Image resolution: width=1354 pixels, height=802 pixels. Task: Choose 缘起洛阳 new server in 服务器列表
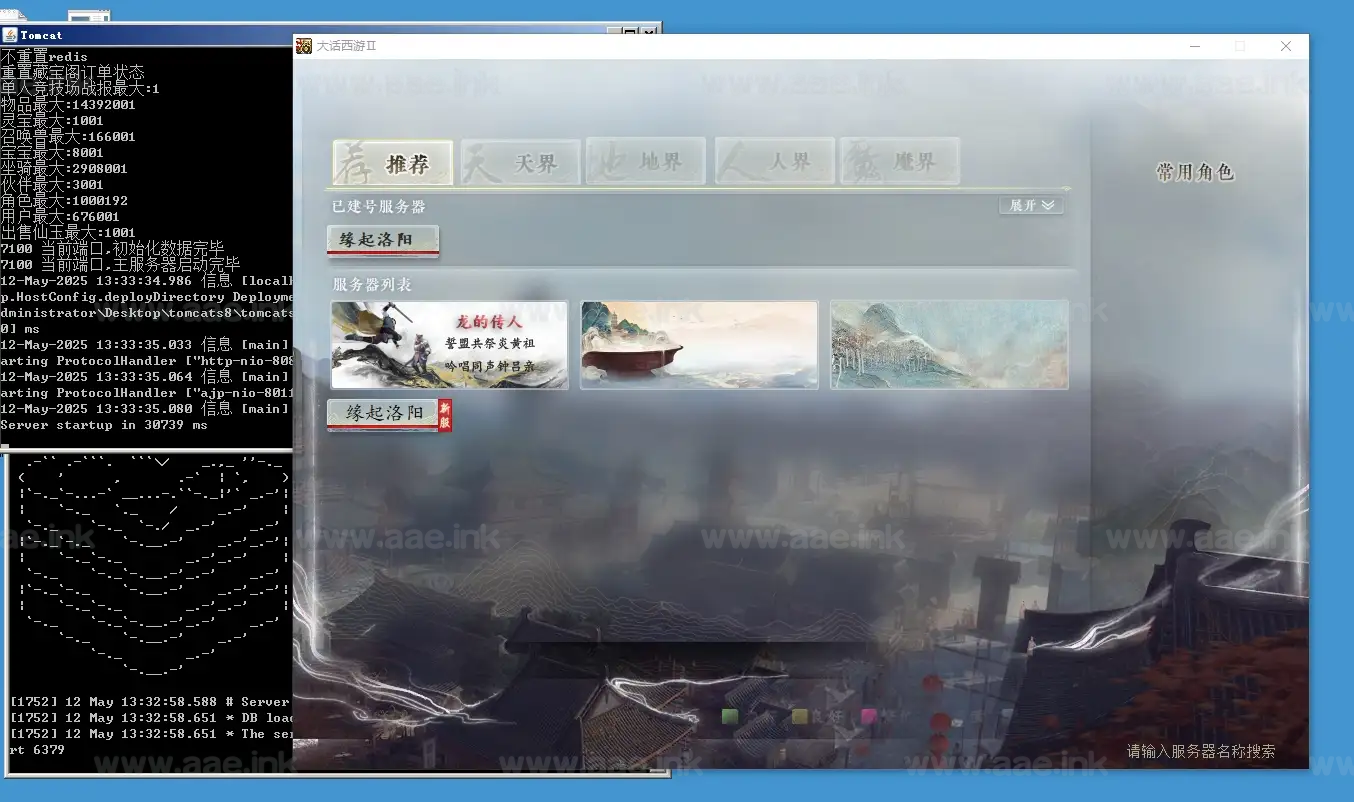(x=383, y=413)
